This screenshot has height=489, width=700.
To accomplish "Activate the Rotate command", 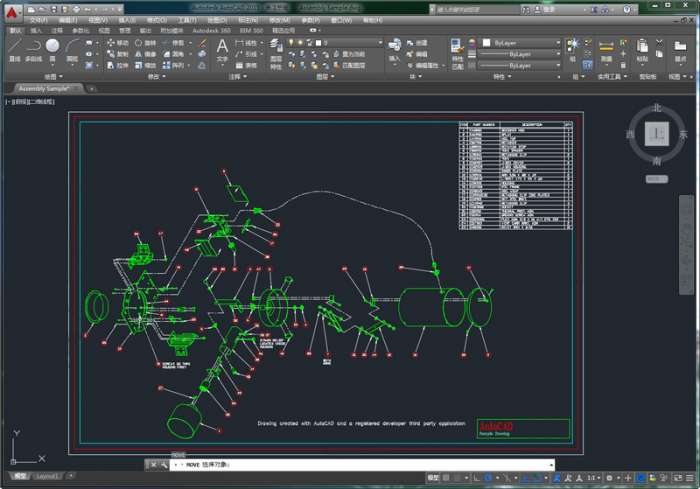I will [146, 43].
